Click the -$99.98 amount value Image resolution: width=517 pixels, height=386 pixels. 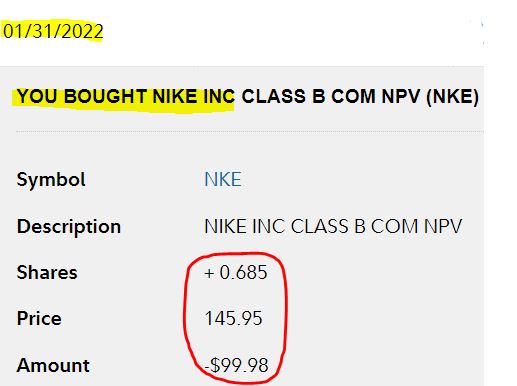pos(236,365)
